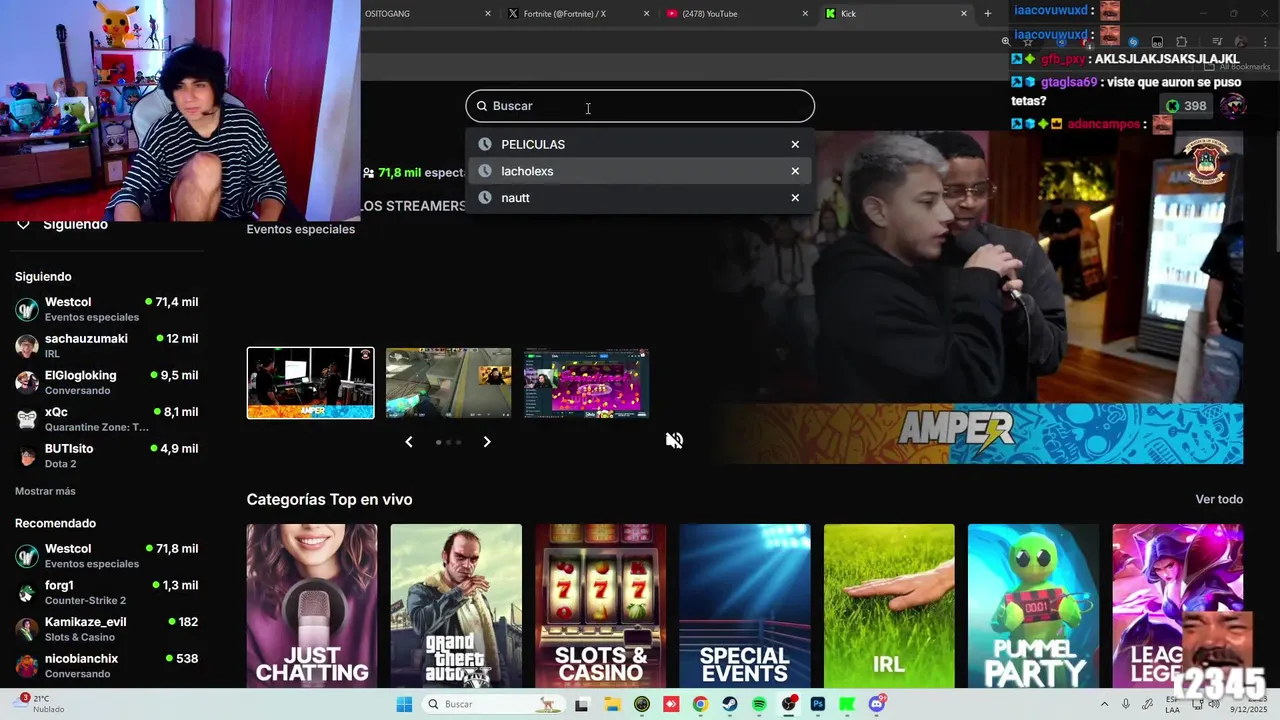Go to the next featured stream
Screen dimensions: 1280x720
pos(487,441)
